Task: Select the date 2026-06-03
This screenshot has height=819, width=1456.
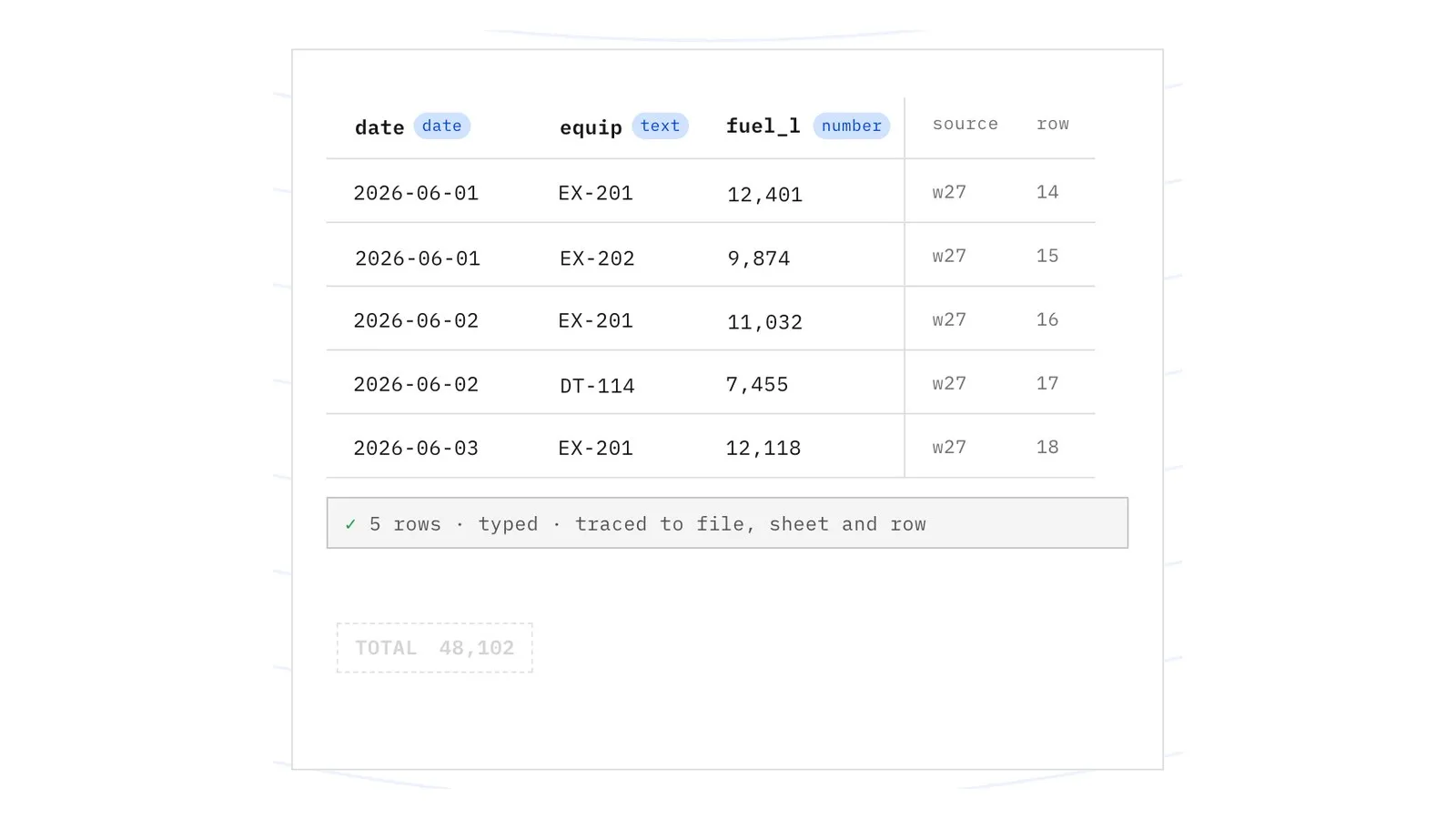Action: (416, 448)
